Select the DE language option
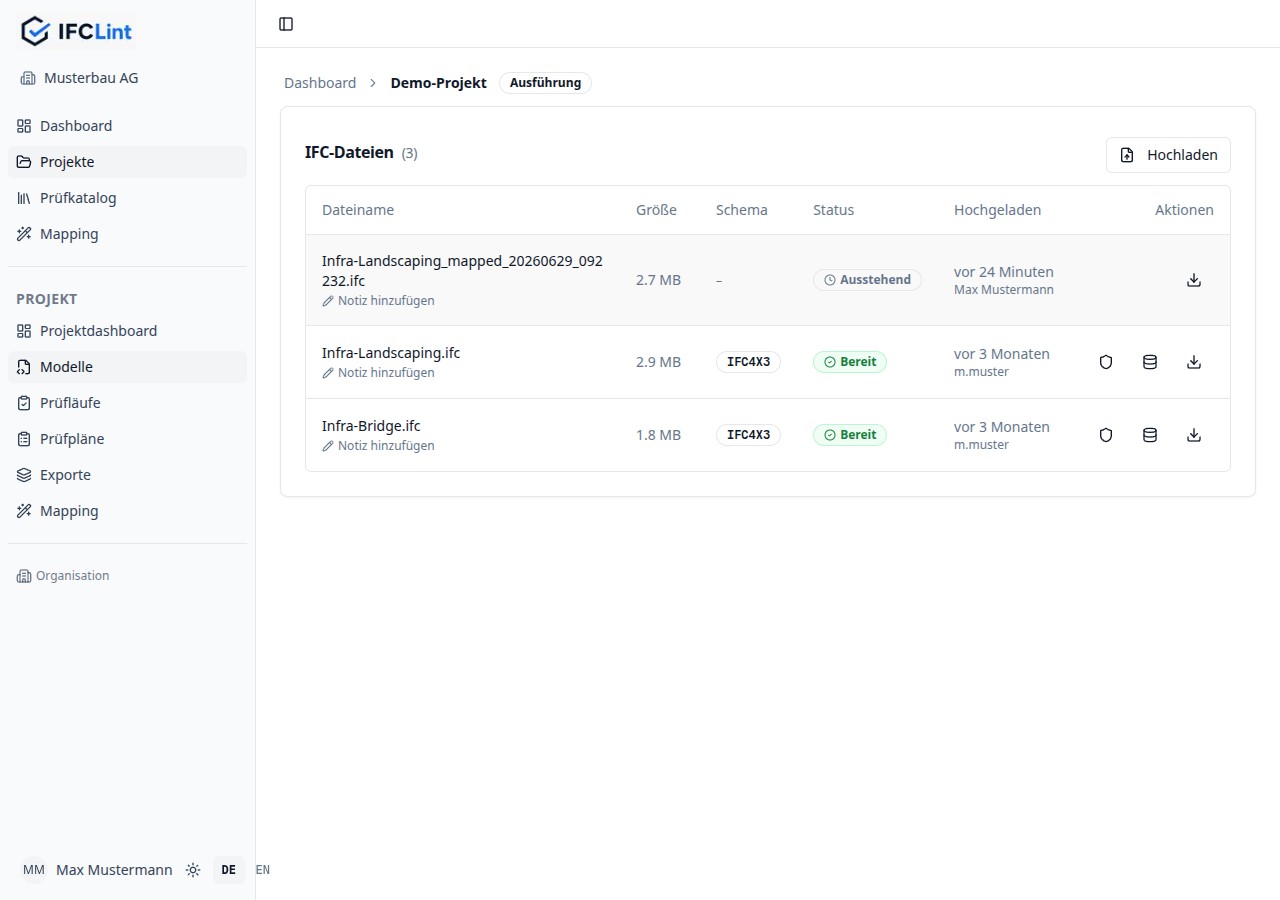The width and height of the screenshot is (1280, 900). tap(229, 870)
